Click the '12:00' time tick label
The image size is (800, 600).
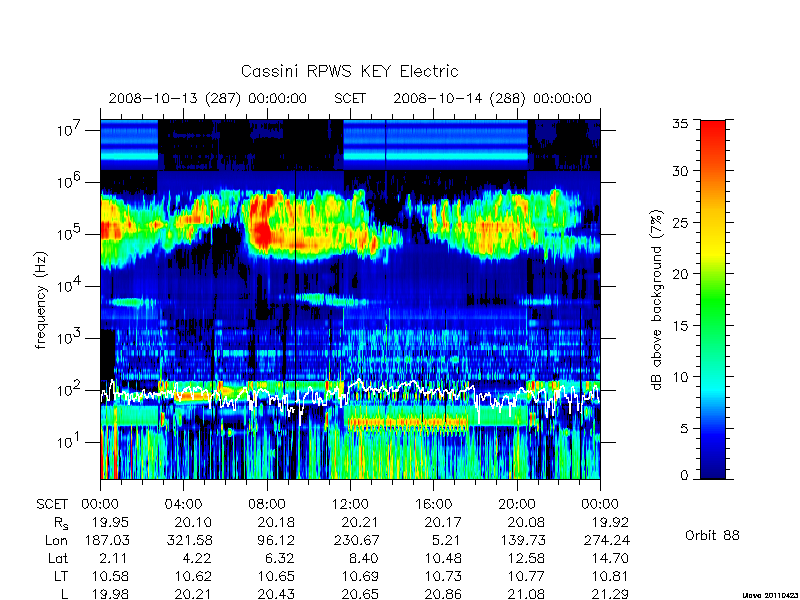(x=350, y=504)
